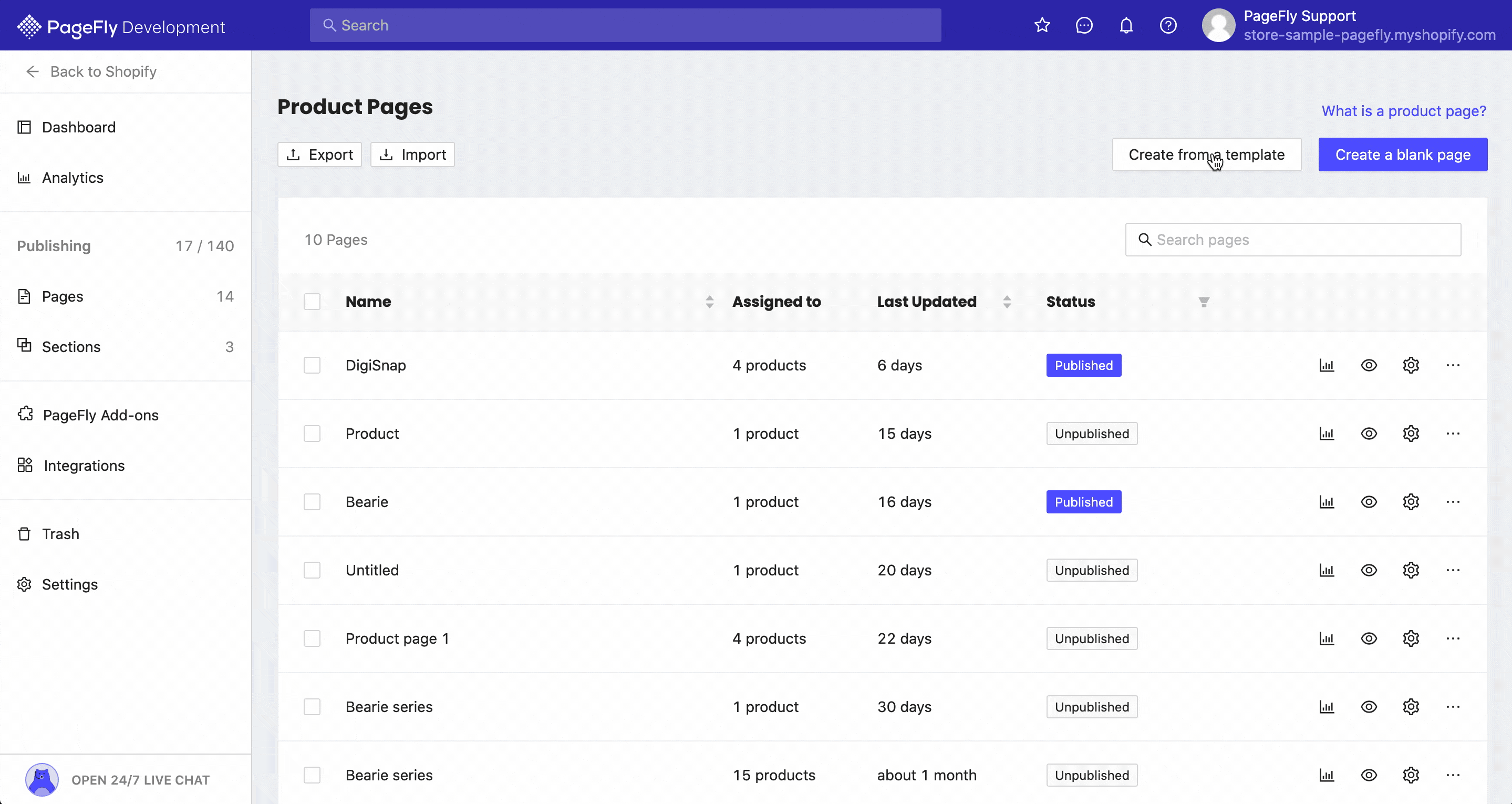
Task: Open What is a product page link
Action: pos(1403,111)
